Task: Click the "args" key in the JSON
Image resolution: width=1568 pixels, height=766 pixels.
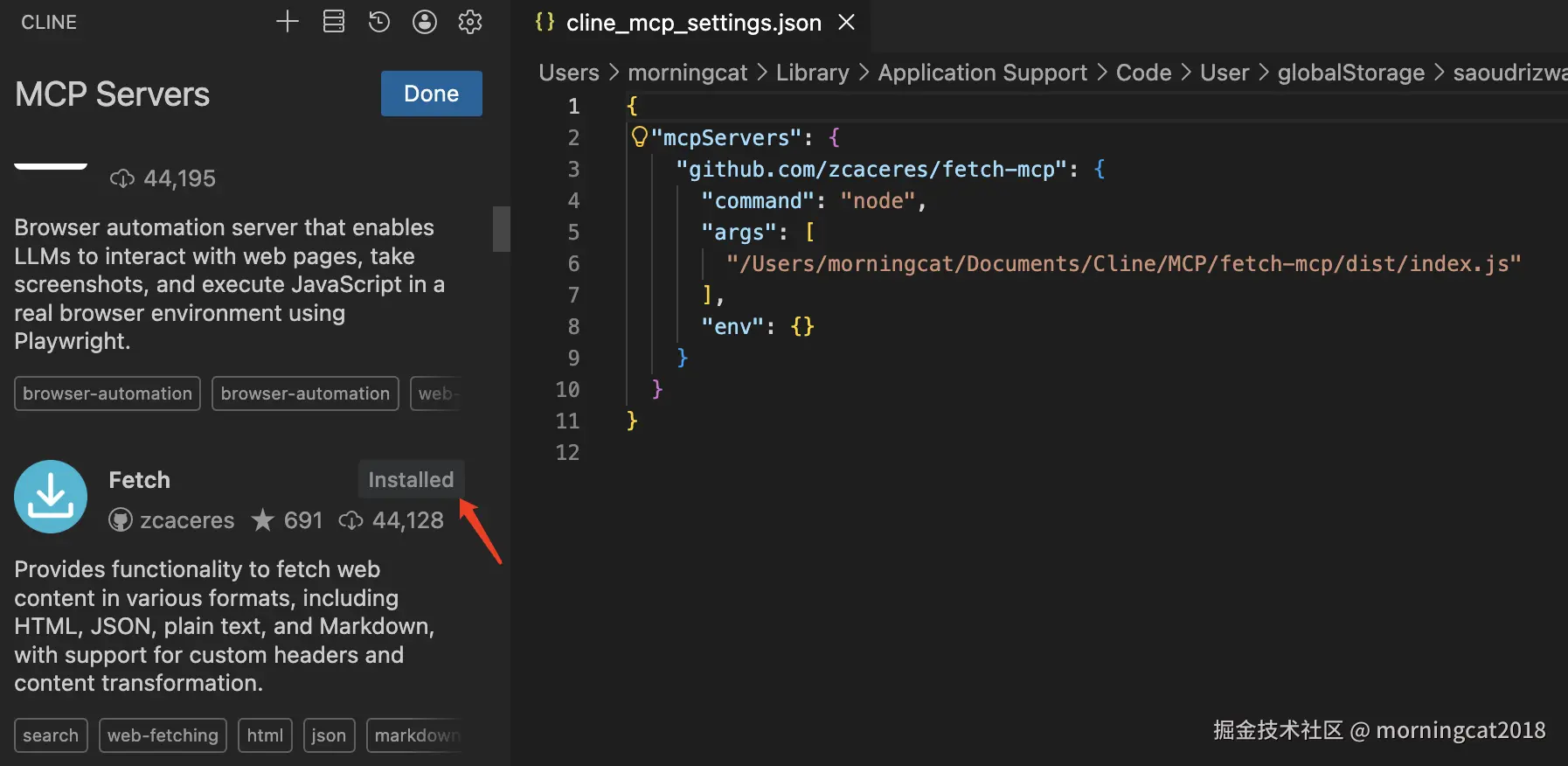Action: pyautogui.click(x=739, y=233)
